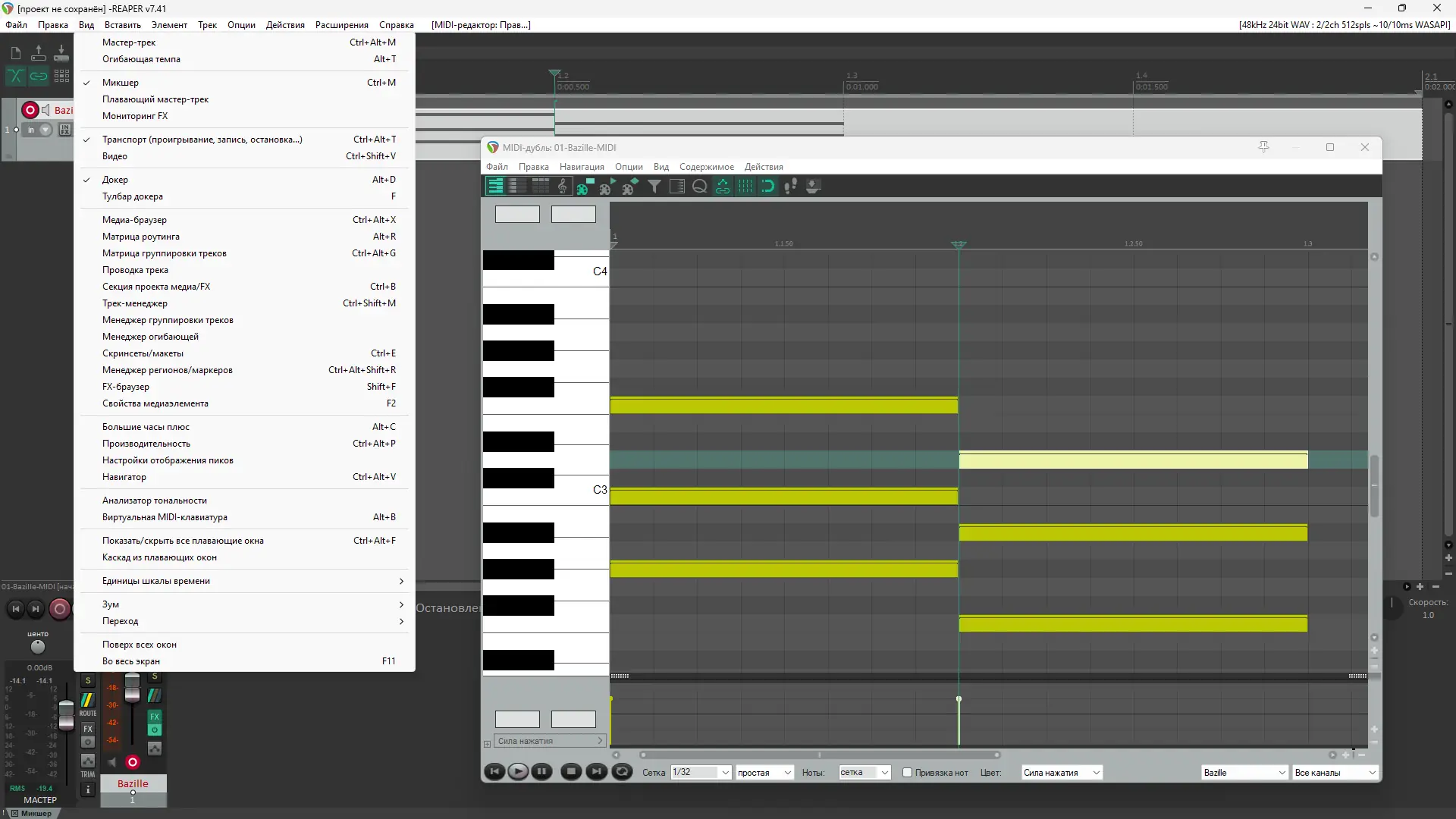Screen dimensions: 1456x819
Task: Uncheck the Докер menu entry
Action: [115, 180]
